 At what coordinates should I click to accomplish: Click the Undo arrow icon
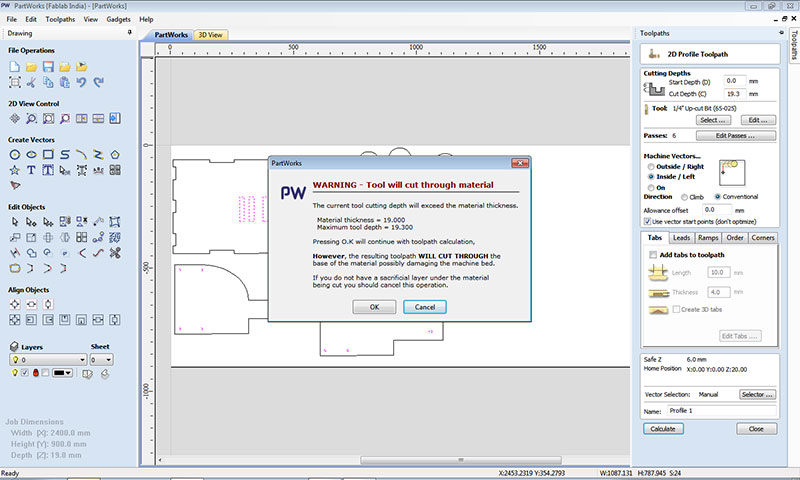click(x=81, y=82)
